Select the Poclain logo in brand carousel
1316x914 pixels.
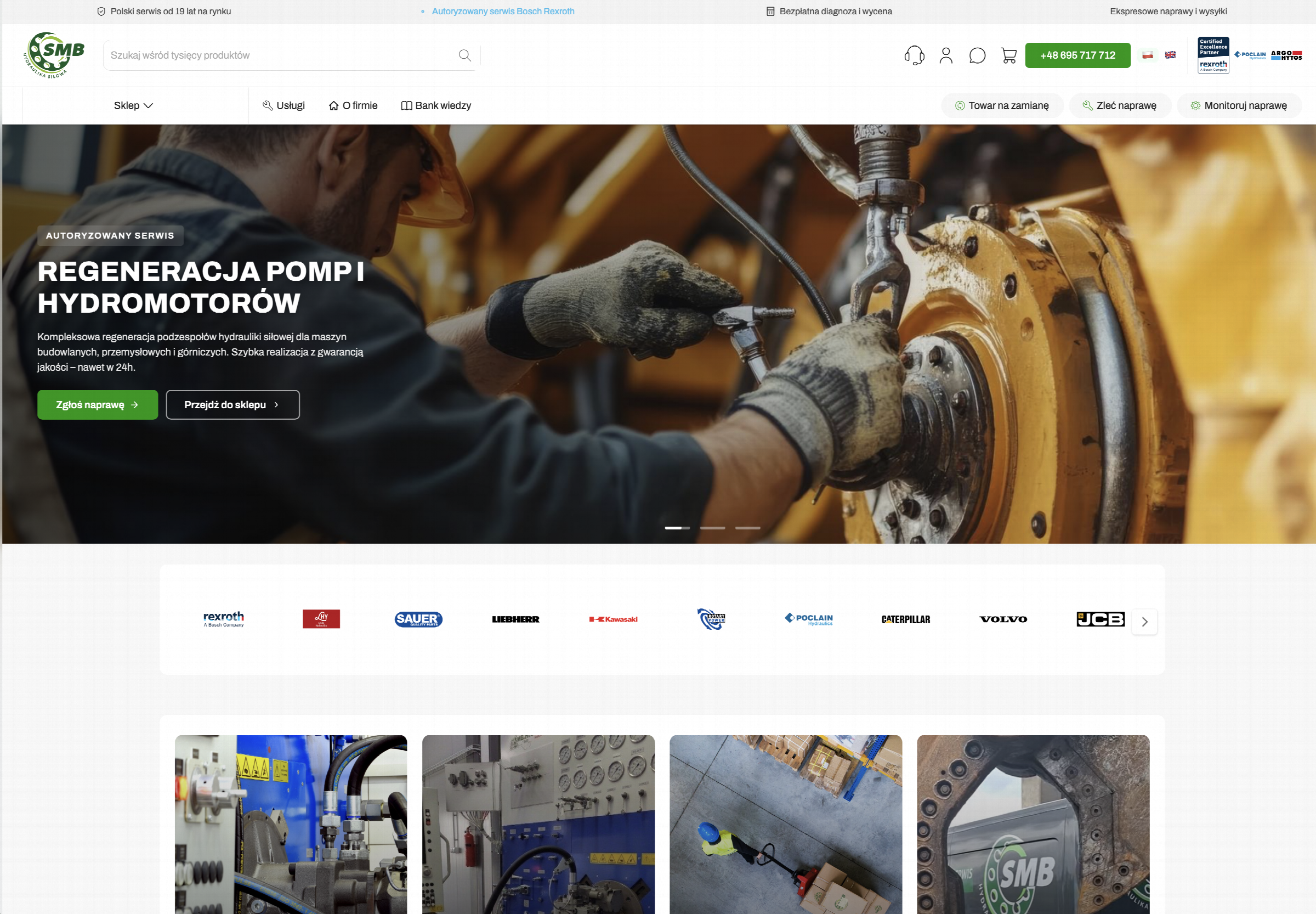(x=808, y=619)
